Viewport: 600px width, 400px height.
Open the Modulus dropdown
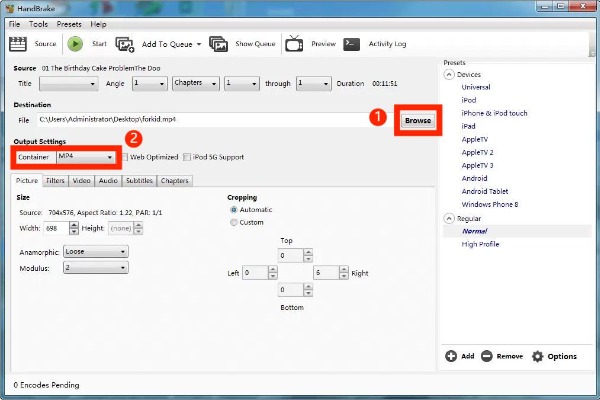coord(96,268)
